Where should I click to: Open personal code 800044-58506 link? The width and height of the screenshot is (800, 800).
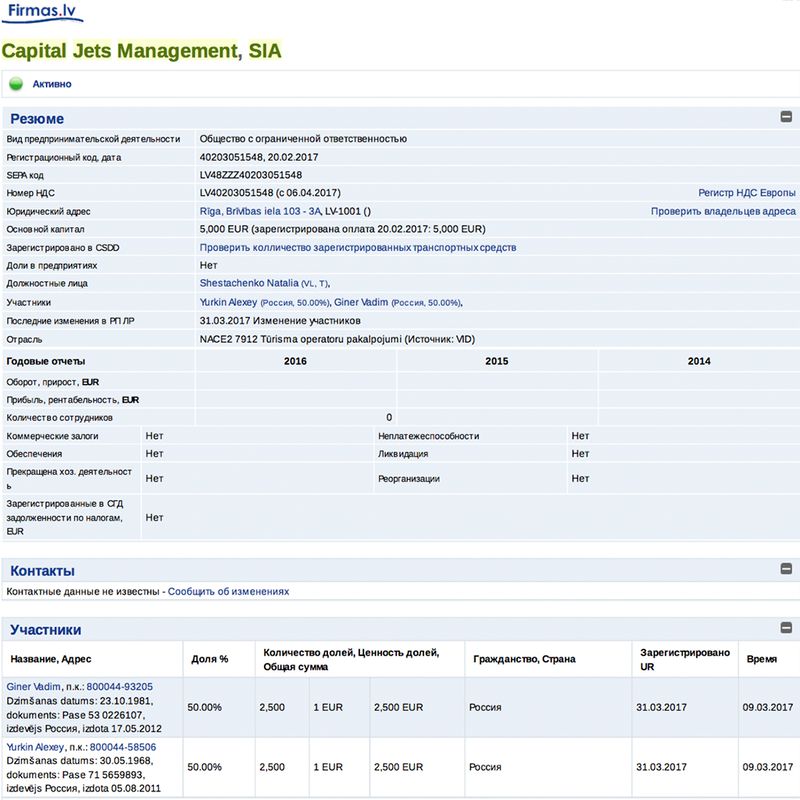[123, 747]
